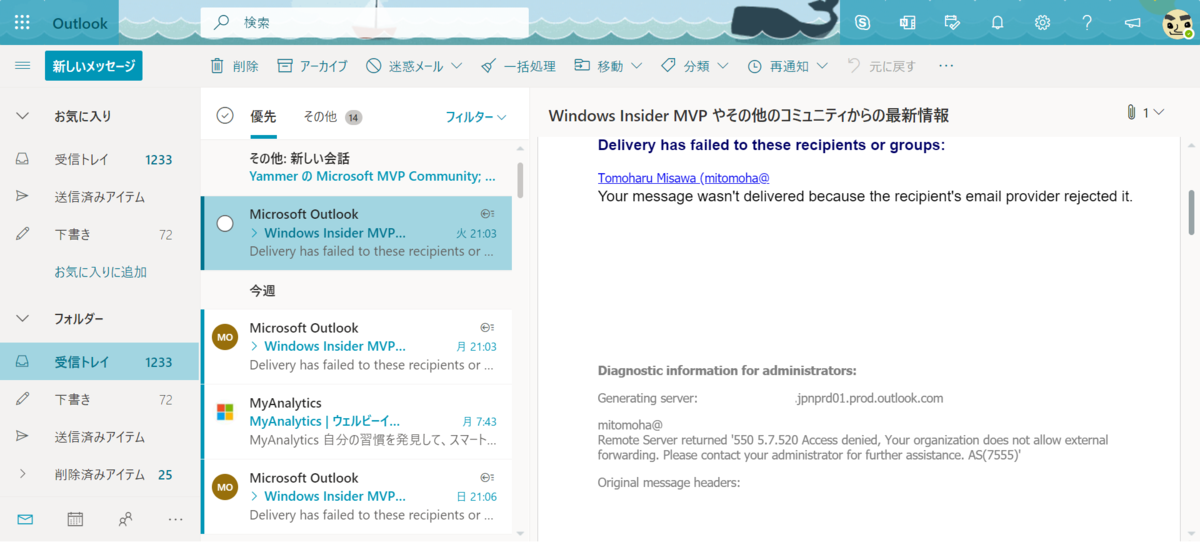1200x542 pixels.
Task: Open the Office apps icon in the header
Action: [907, 22]
